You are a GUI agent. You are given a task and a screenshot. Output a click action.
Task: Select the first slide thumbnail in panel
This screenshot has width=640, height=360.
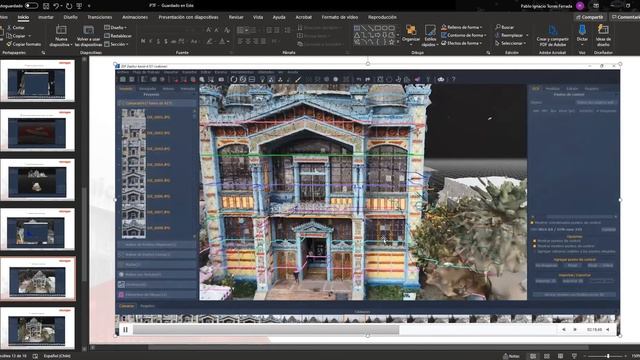(37, 81)
